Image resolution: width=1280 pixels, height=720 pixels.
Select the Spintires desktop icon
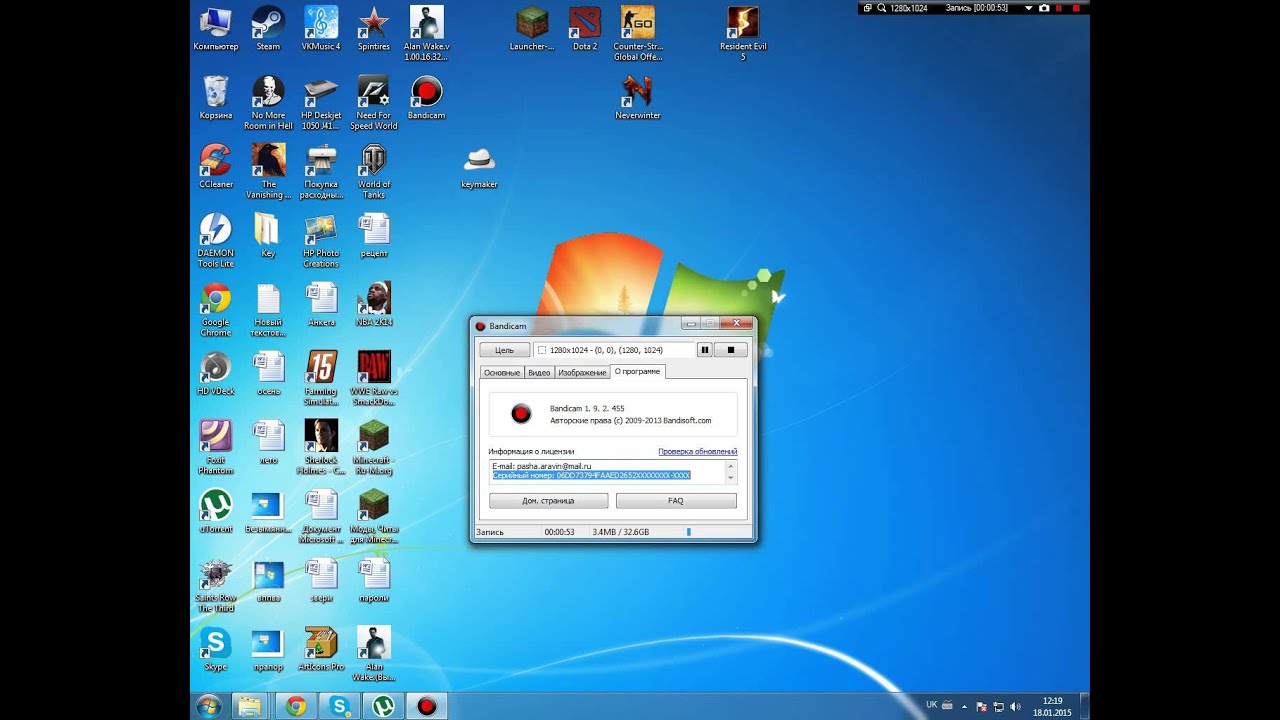point(374,29)
